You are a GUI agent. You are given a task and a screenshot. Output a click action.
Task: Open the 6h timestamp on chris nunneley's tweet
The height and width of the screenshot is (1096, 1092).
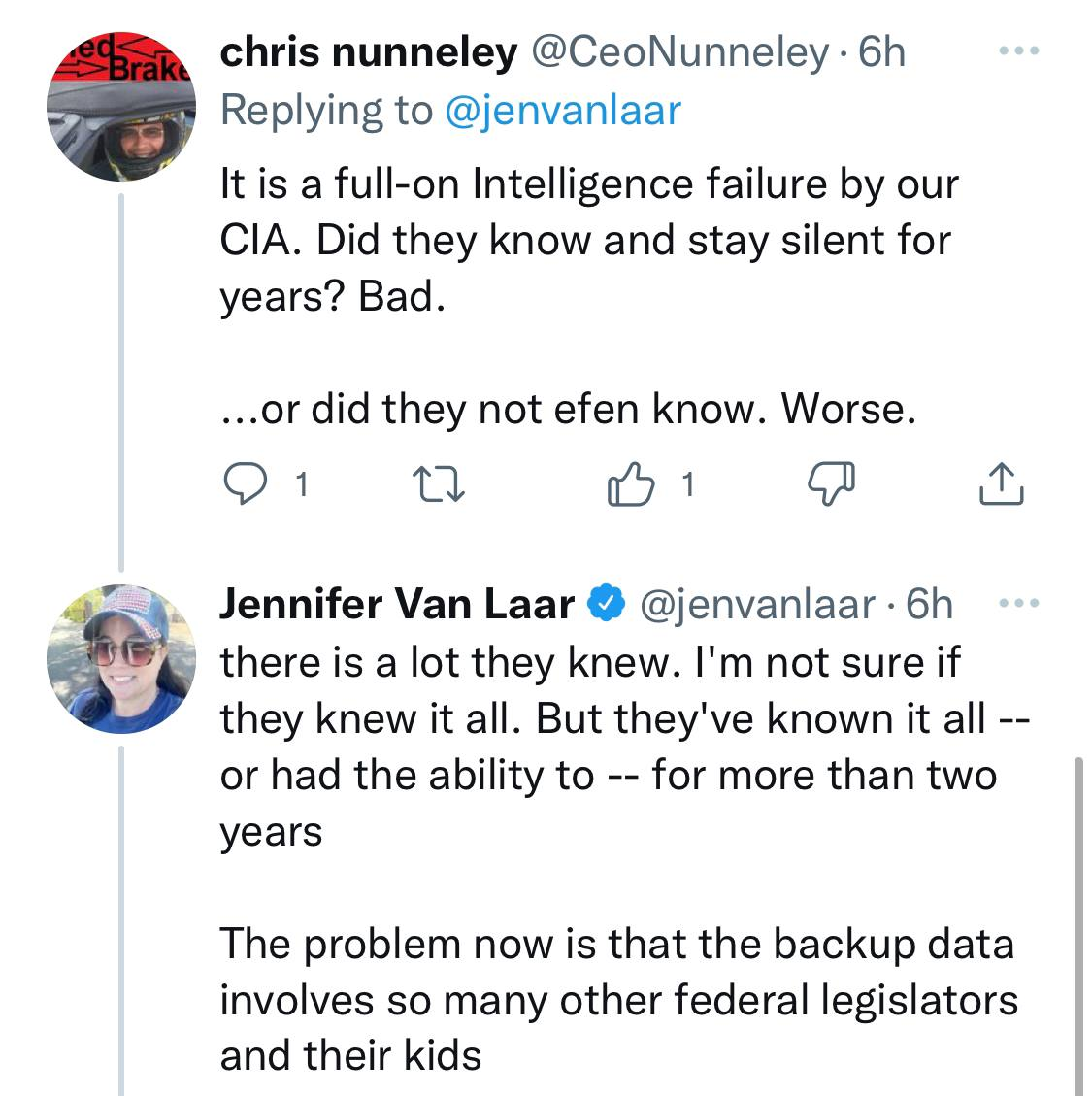pos(881,53)
